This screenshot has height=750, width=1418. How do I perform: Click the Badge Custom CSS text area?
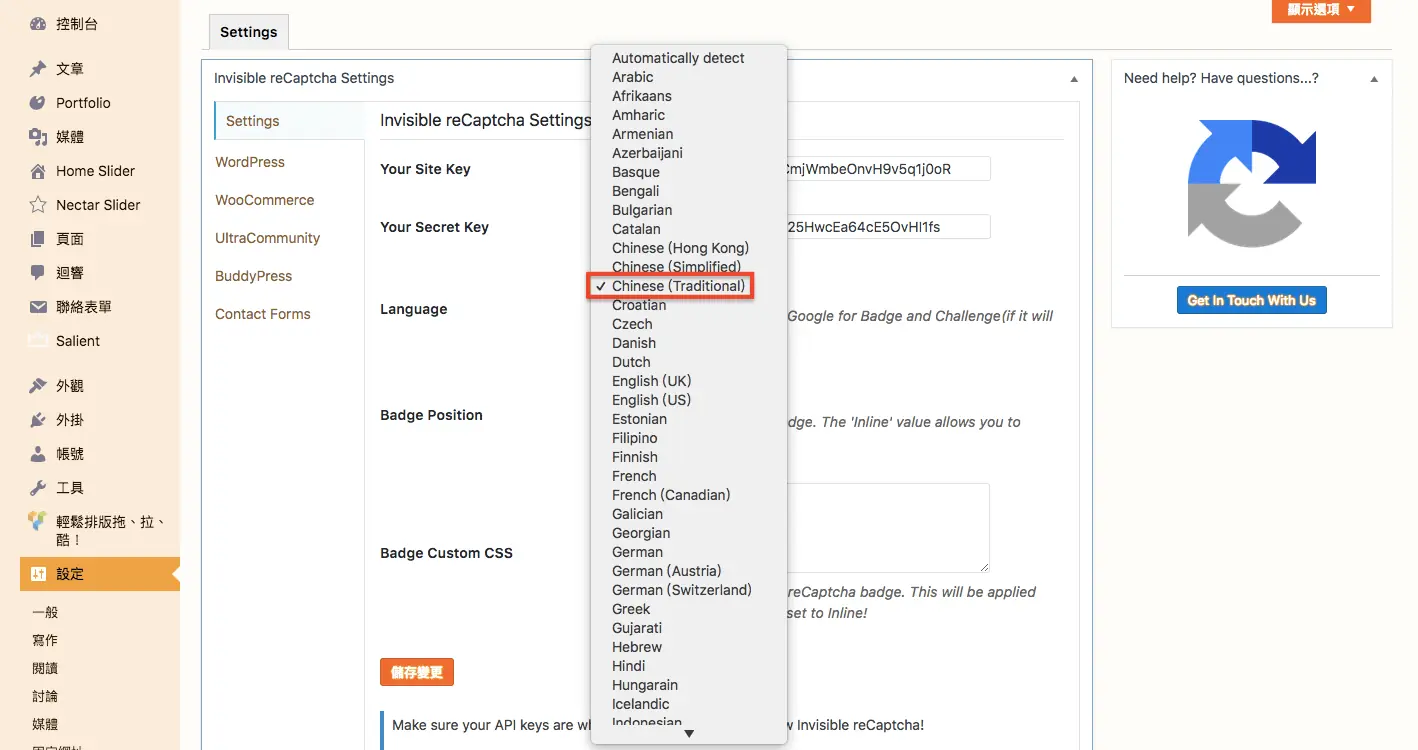[887, 528]
